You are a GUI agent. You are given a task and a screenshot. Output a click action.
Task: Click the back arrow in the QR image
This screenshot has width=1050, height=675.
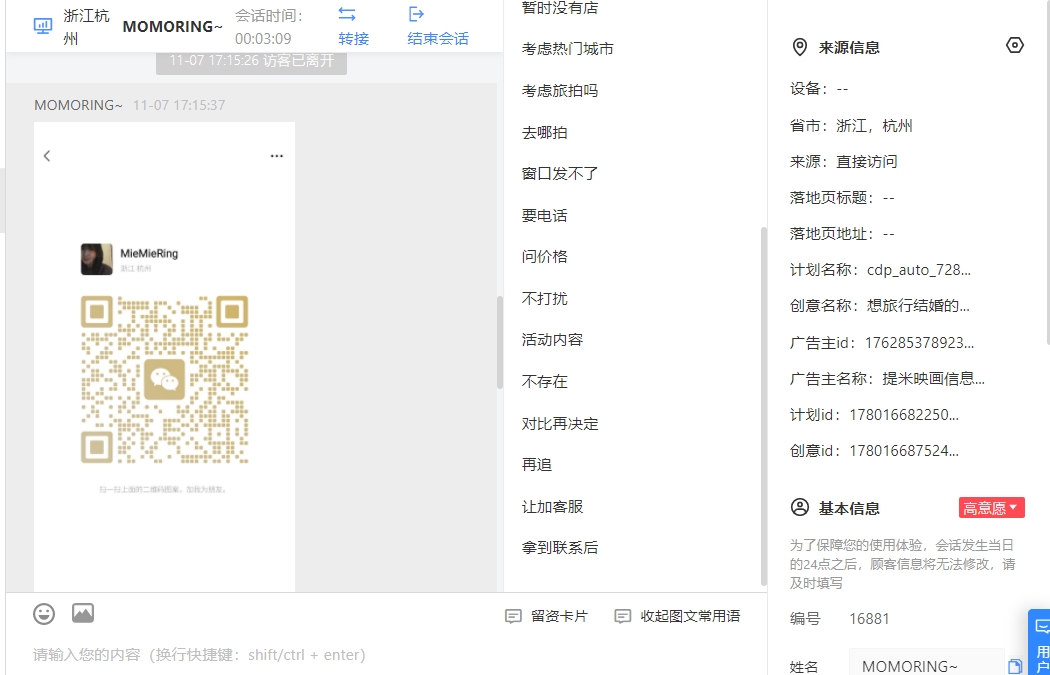(x=47, y=156)
